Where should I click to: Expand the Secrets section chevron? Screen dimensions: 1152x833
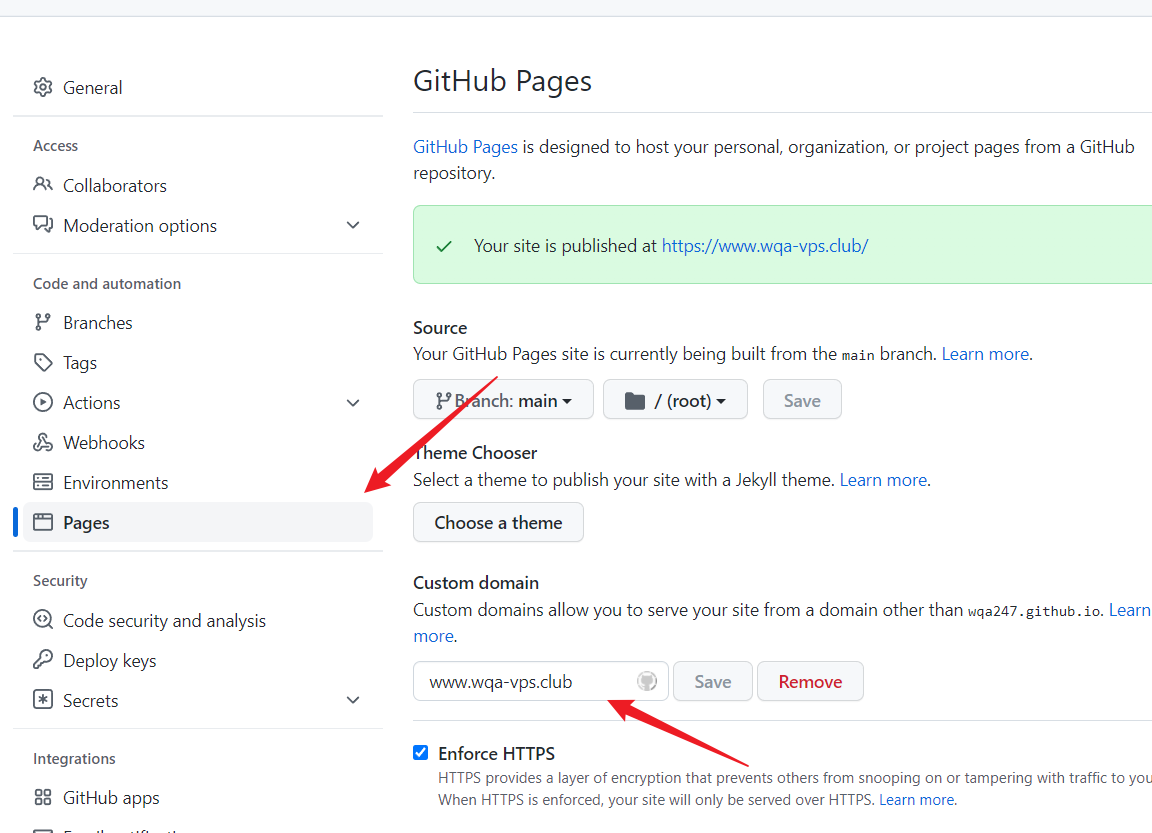(353, 700)
